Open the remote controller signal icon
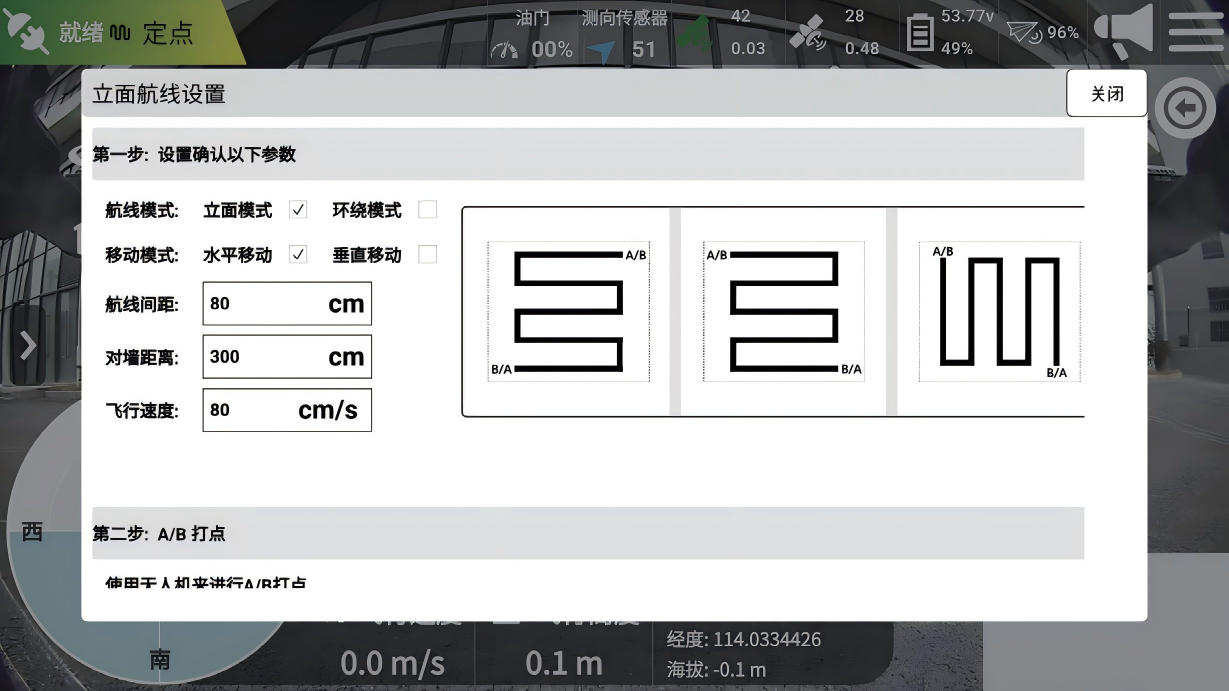Image resolution: width=1229 pixels, height=691 pixels. (1022, 31)
